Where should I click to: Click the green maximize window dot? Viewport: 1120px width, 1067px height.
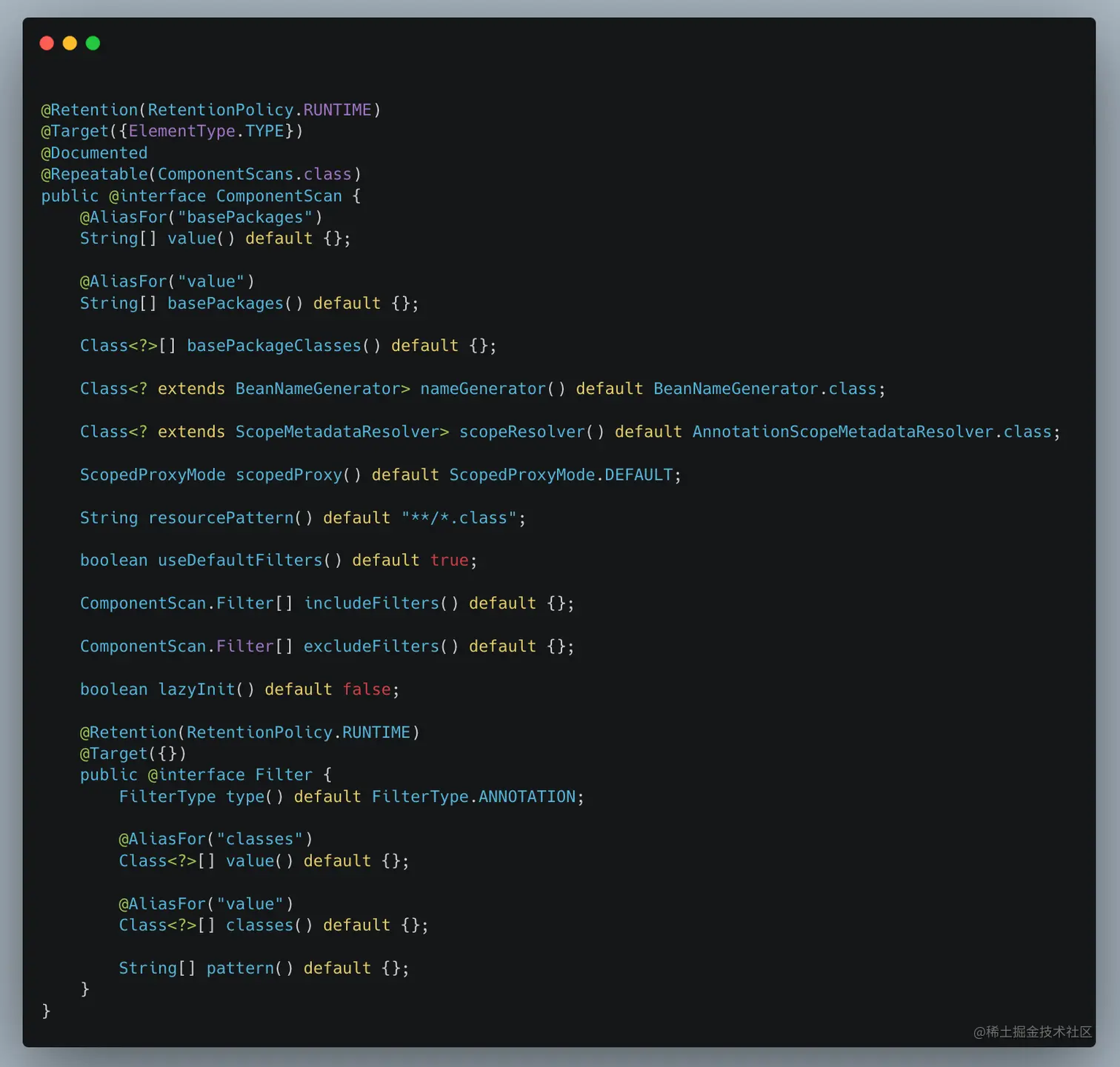click(x=93, y=43)
